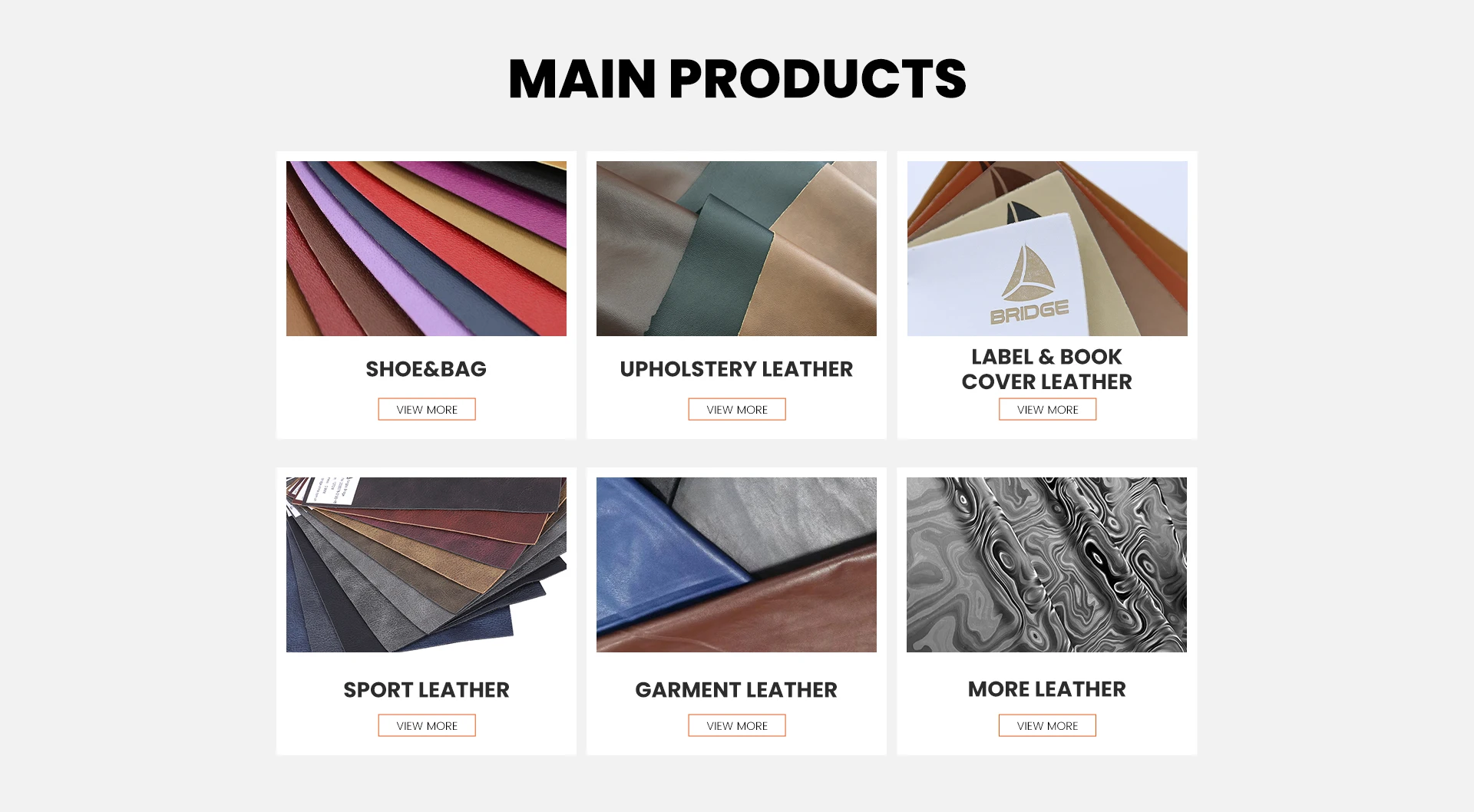Open the Garment Leather blue and brown image
This screenshot has height=812, width=1474.
click(x=736, y=565)
